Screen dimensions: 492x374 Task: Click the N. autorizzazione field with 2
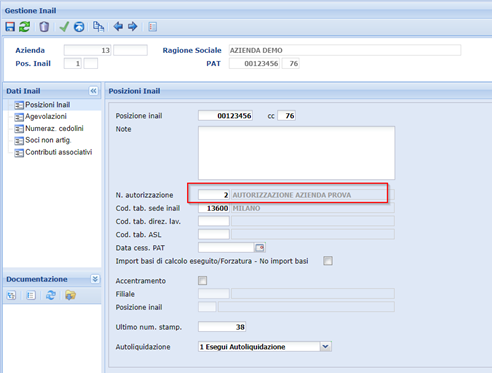point(214,195)
